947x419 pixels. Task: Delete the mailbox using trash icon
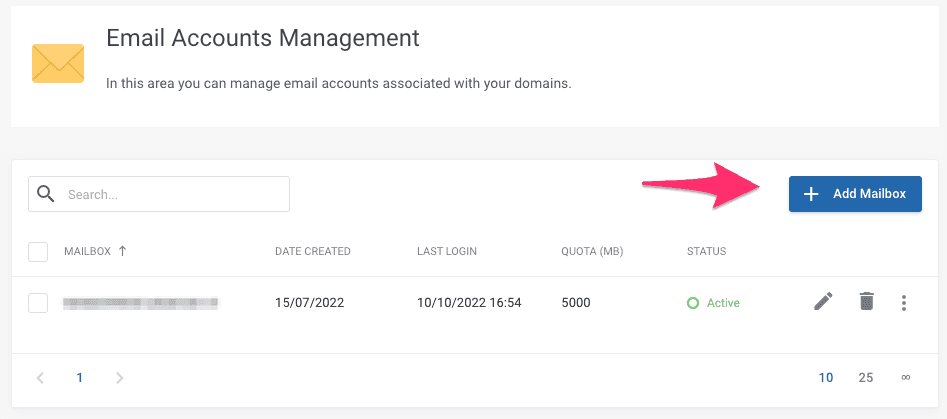tap(866, 302)
